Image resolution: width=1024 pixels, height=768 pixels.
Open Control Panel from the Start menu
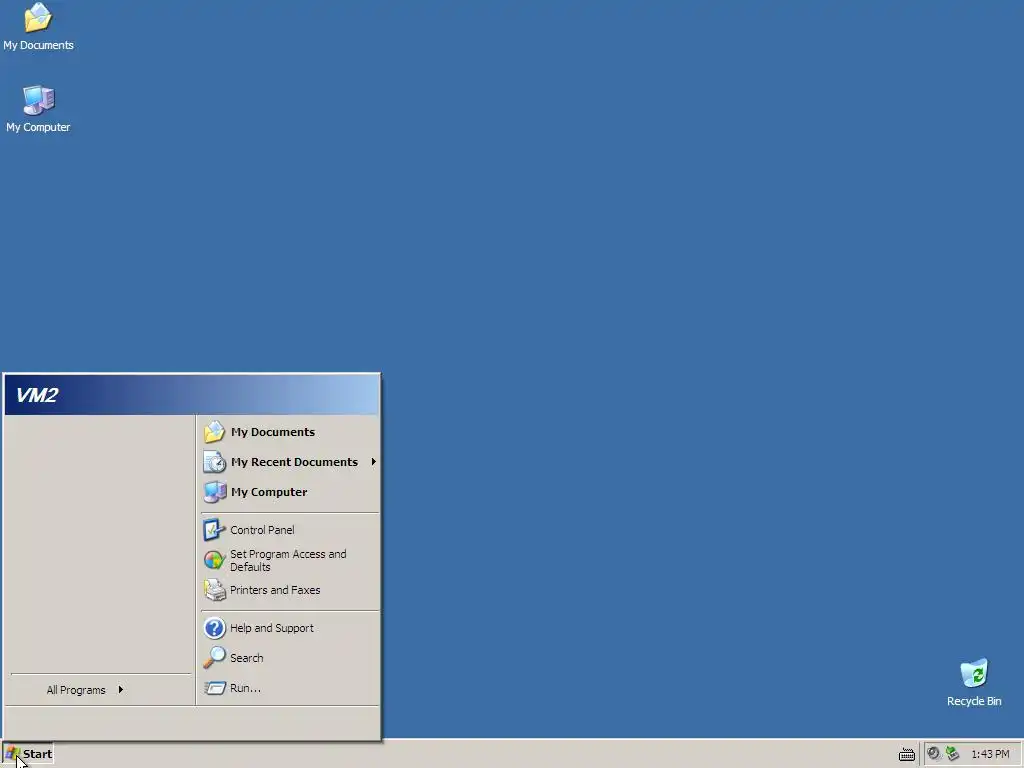pyautogui.click(x=289, y=530)
